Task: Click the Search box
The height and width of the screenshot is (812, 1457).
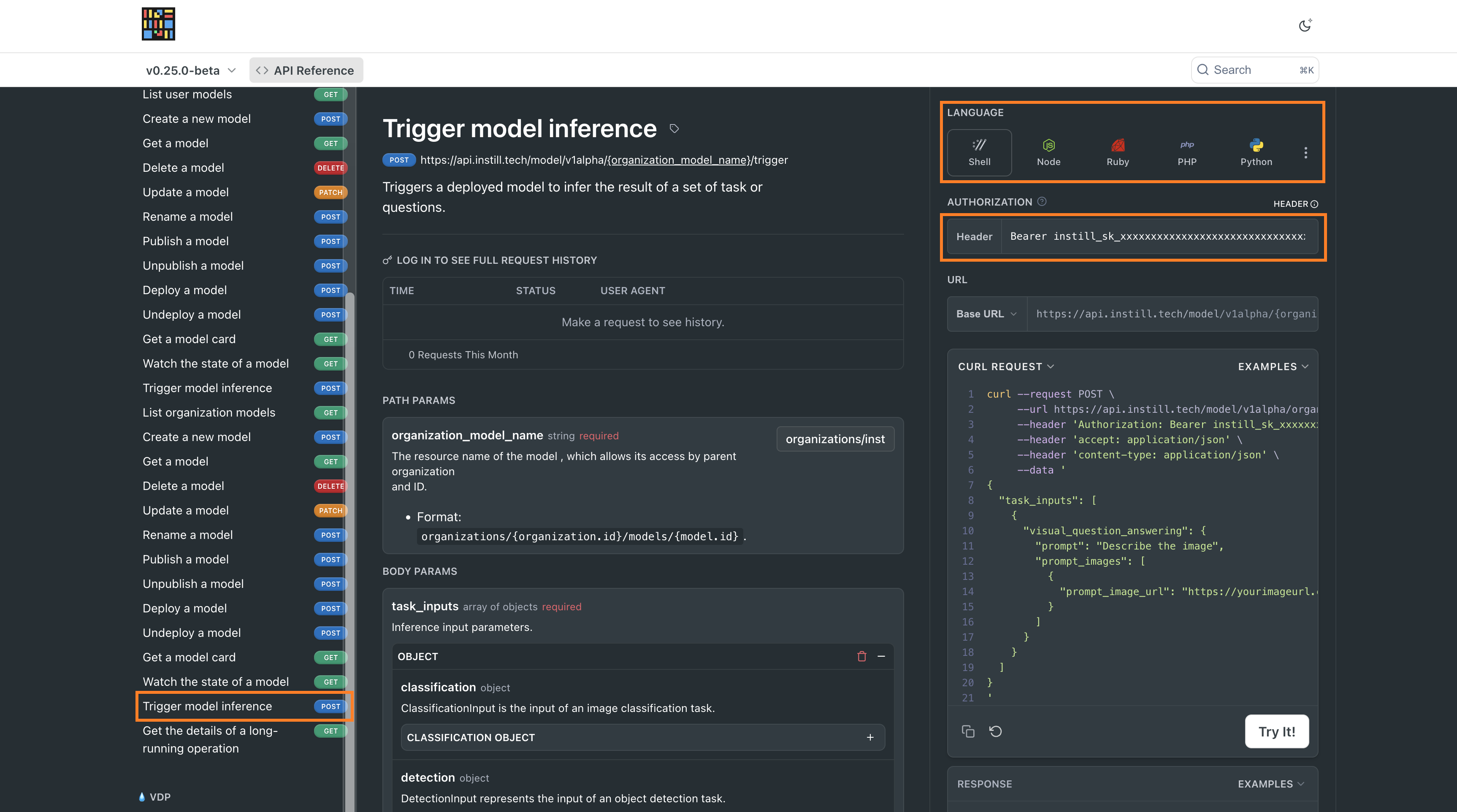Action: [1254, 70]
